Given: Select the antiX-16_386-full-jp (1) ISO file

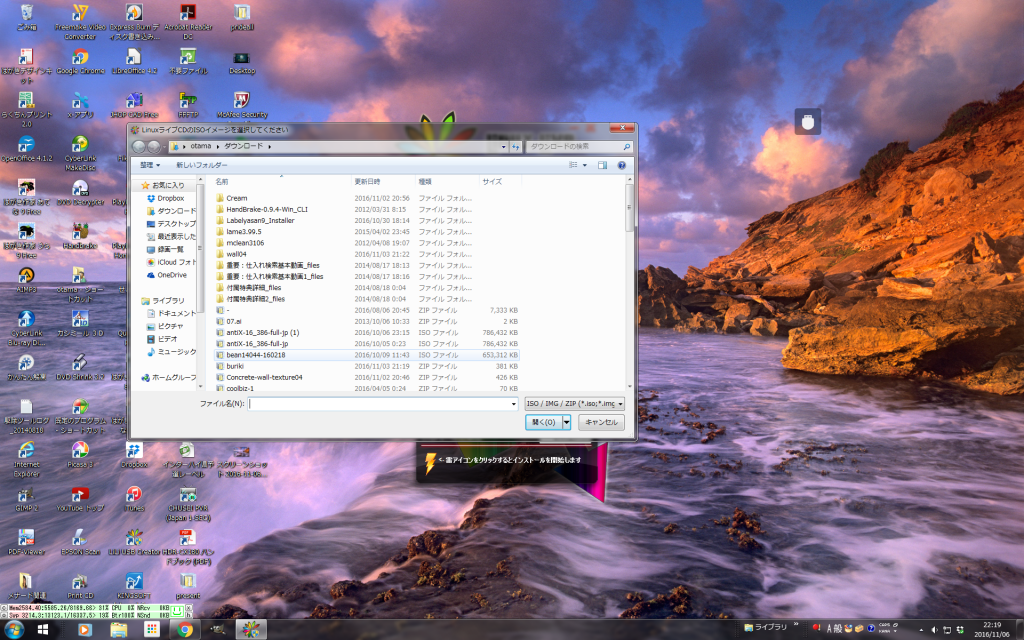Looking at the screenshot, I should 263,332.
